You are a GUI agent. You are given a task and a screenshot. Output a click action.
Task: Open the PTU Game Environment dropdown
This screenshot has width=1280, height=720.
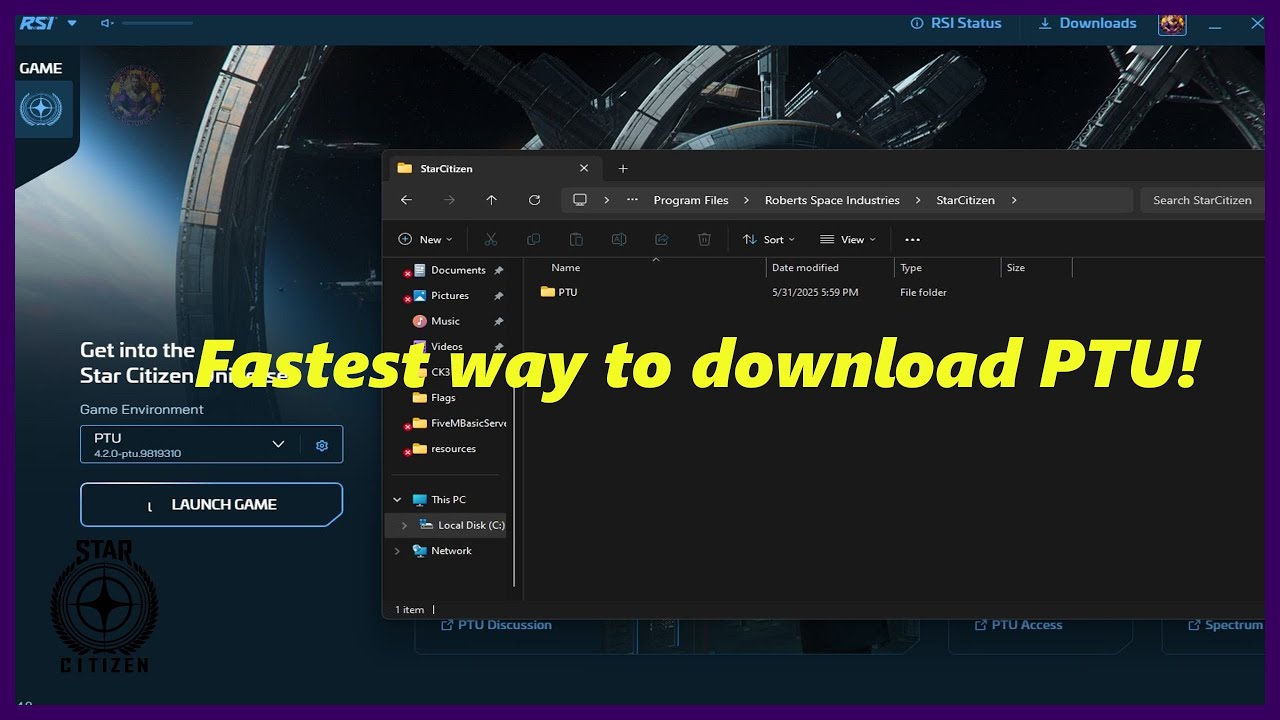pos(190,445)
